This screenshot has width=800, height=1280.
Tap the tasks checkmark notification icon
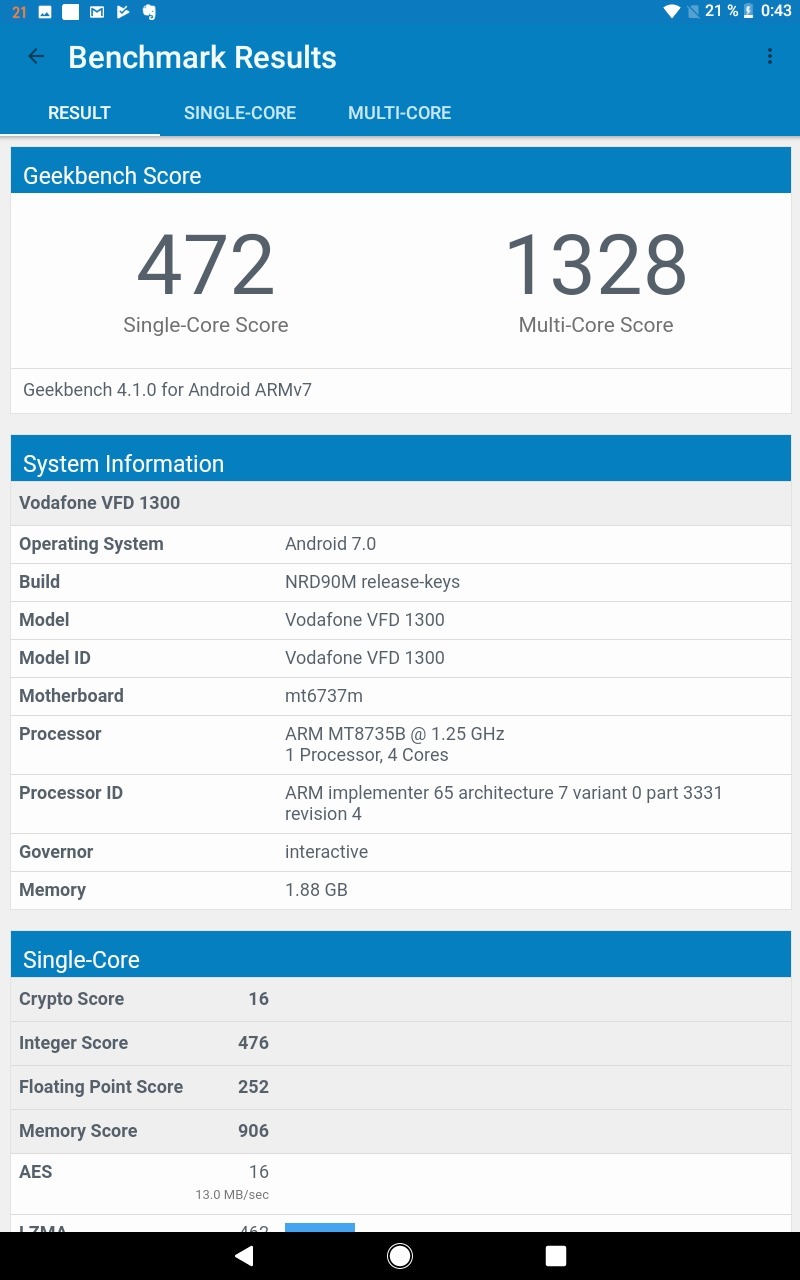point(122,12)
